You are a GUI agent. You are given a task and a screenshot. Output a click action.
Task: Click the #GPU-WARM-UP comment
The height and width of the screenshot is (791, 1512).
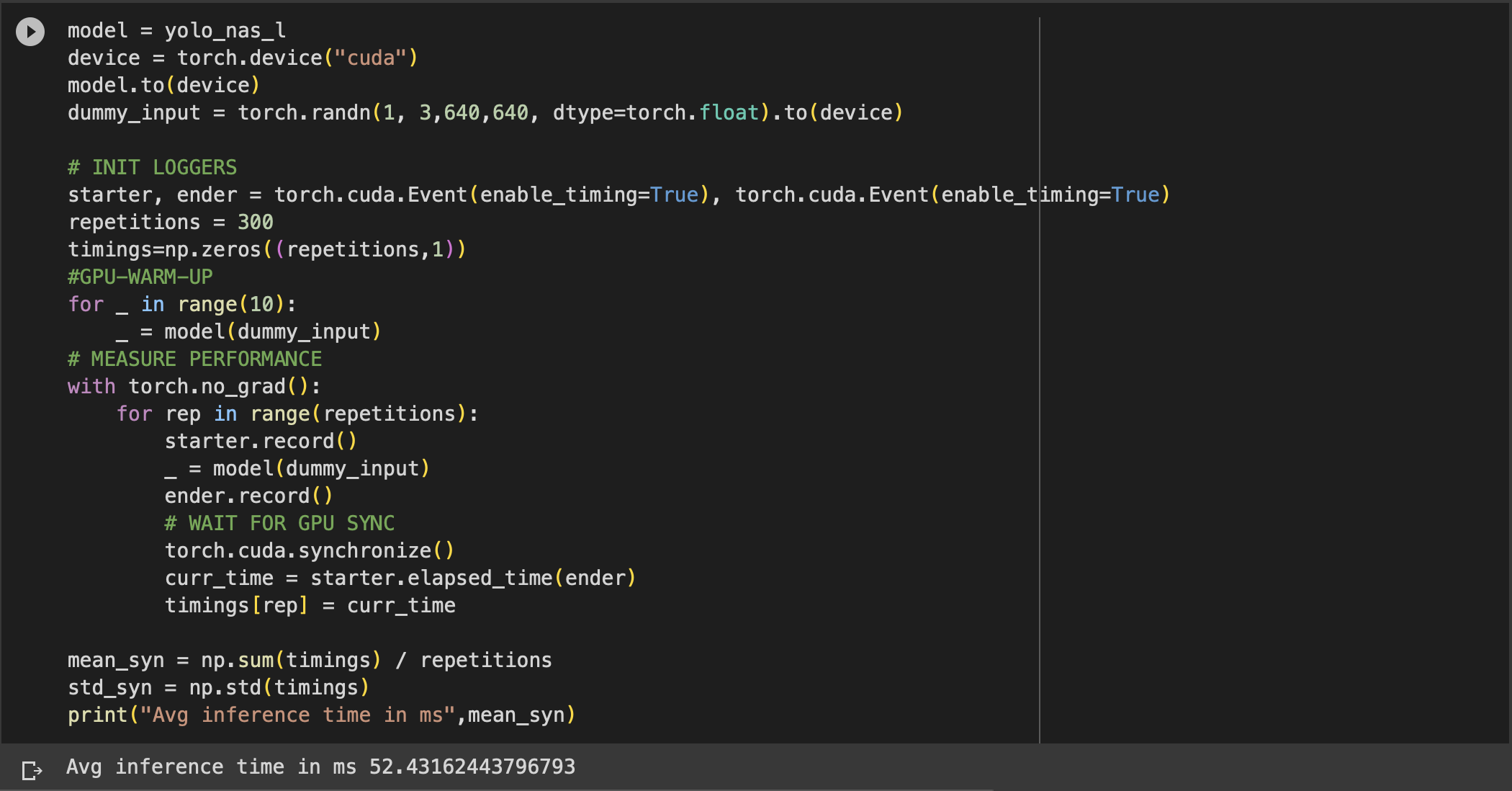[140, 276]
